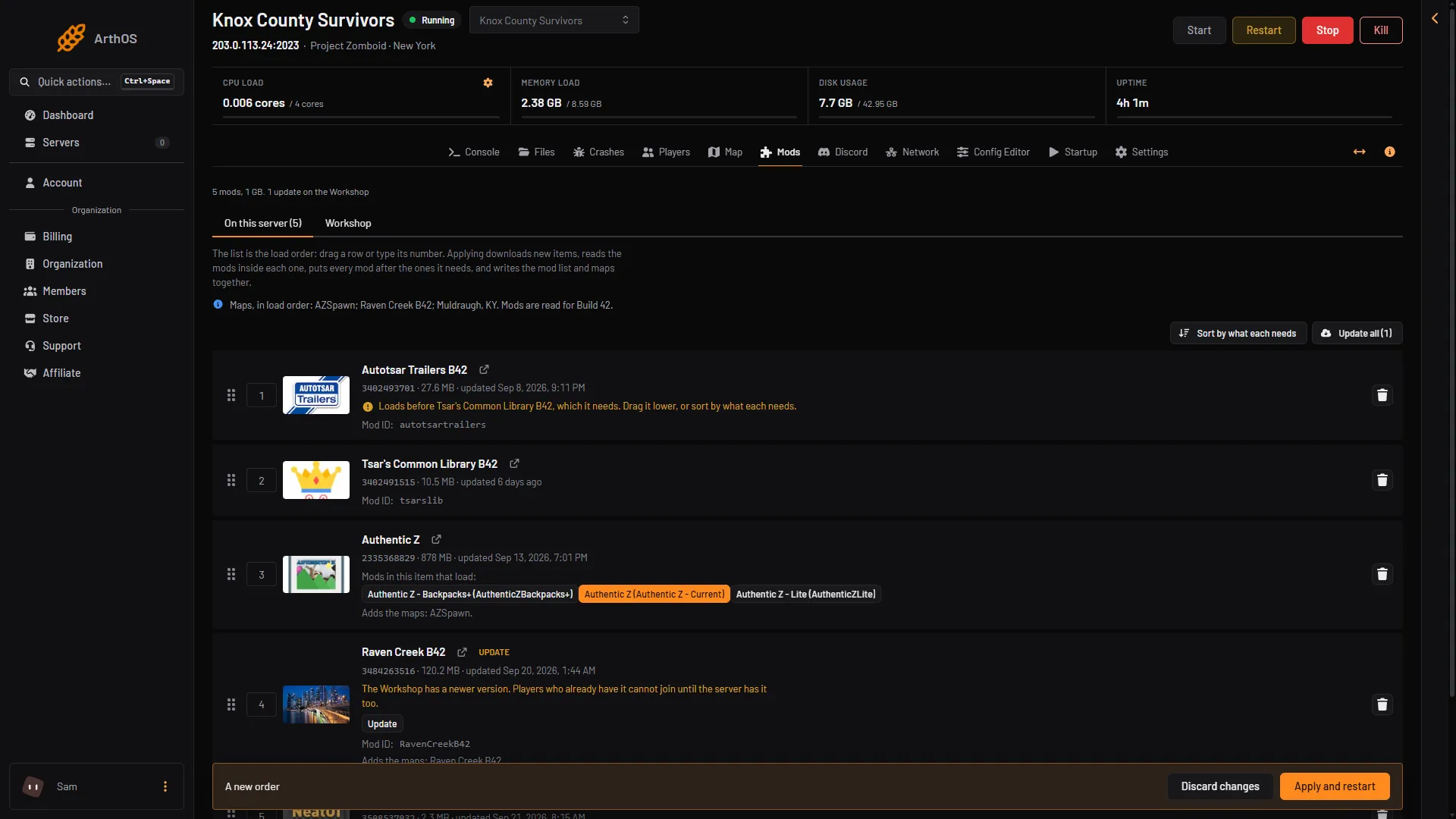Click Quick actions search field
This screenshot has height=819, width=1456.
click(x=96, y=82)
